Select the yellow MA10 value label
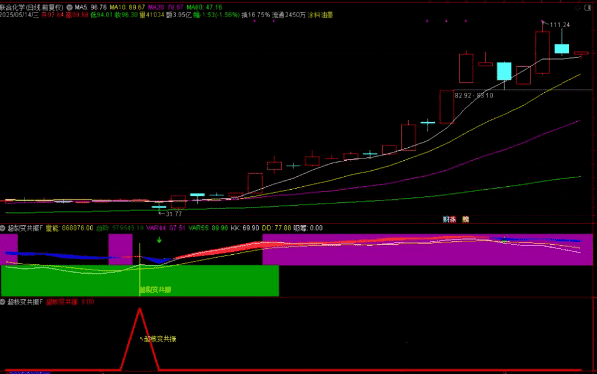 point(127,7)
